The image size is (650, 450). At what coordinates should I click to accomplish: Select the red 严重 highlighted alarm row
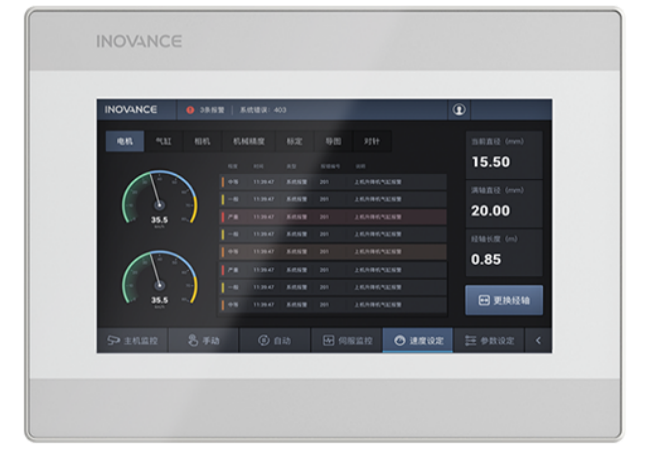[x=333, y=217]
